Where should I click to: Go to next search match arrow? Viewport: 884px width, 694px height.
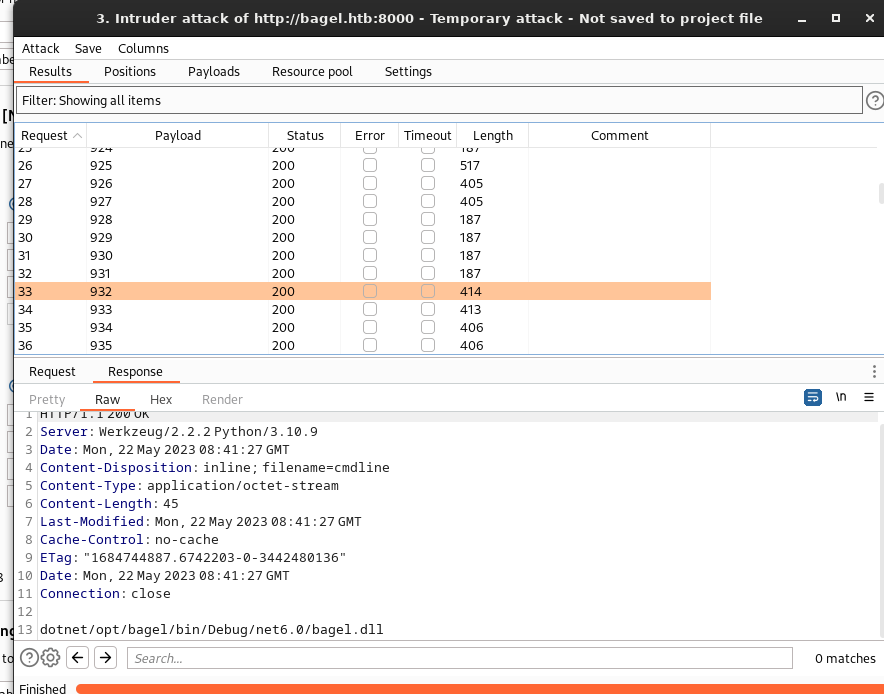point(105,658)
